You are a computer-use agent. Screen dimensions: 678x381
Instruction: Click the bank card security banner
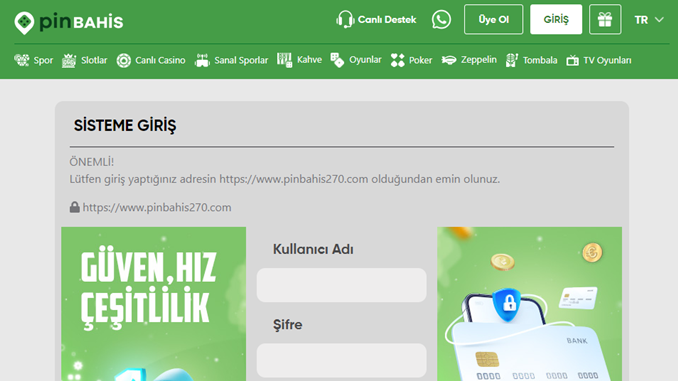point(530,304)
